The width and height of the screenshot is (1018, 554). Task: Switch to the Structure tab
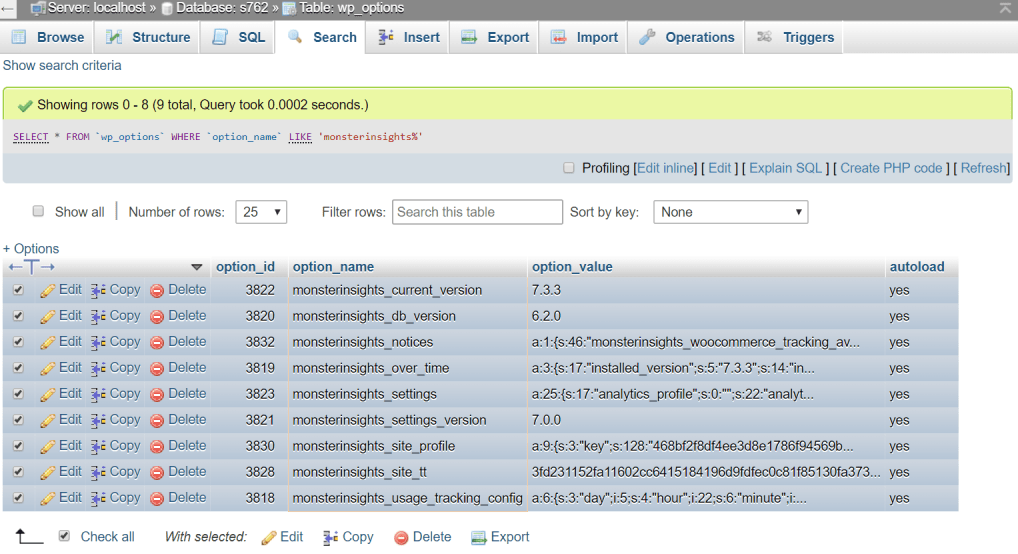(x=148, y=37)
